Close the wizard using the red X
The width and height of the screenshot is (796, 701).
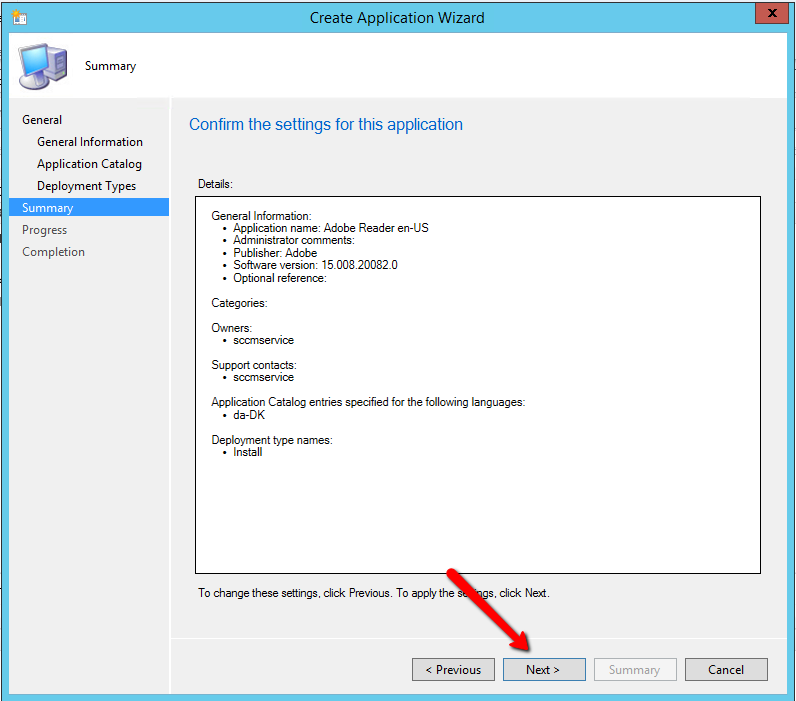click(768, 15)
